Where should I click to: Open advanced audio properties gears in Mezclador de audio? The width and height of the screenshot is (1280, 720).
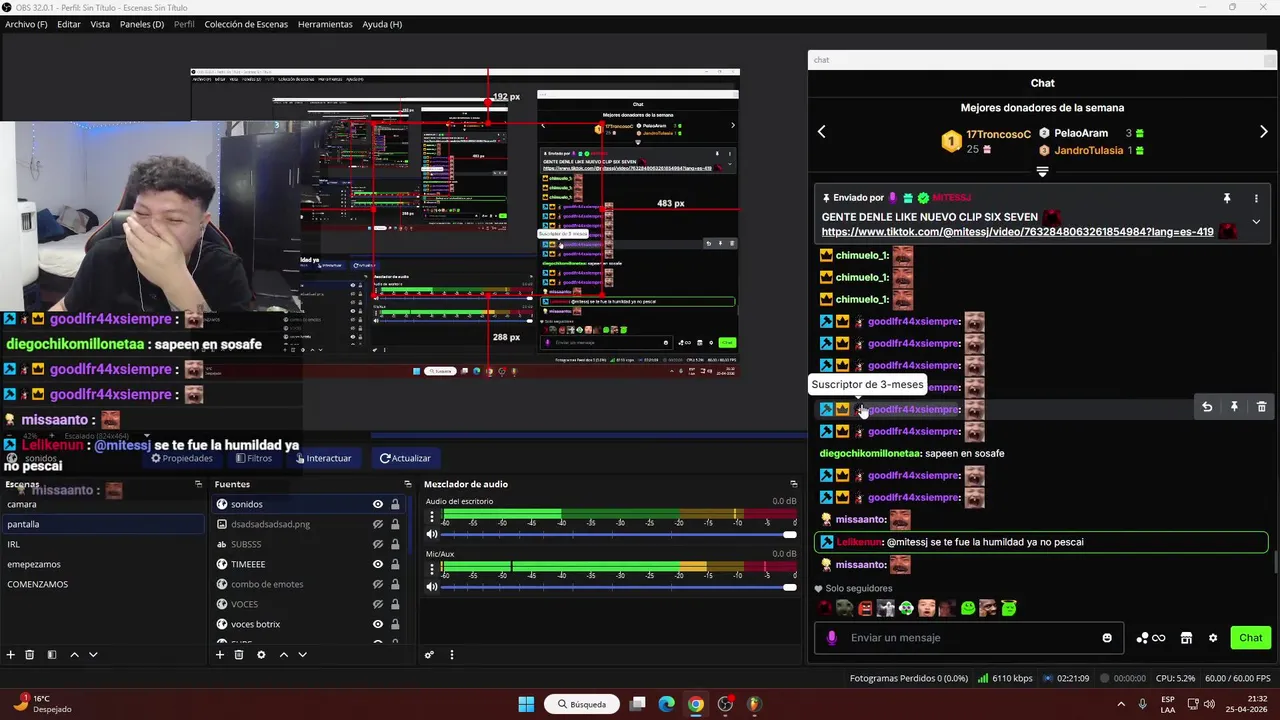tap(429, 655)
